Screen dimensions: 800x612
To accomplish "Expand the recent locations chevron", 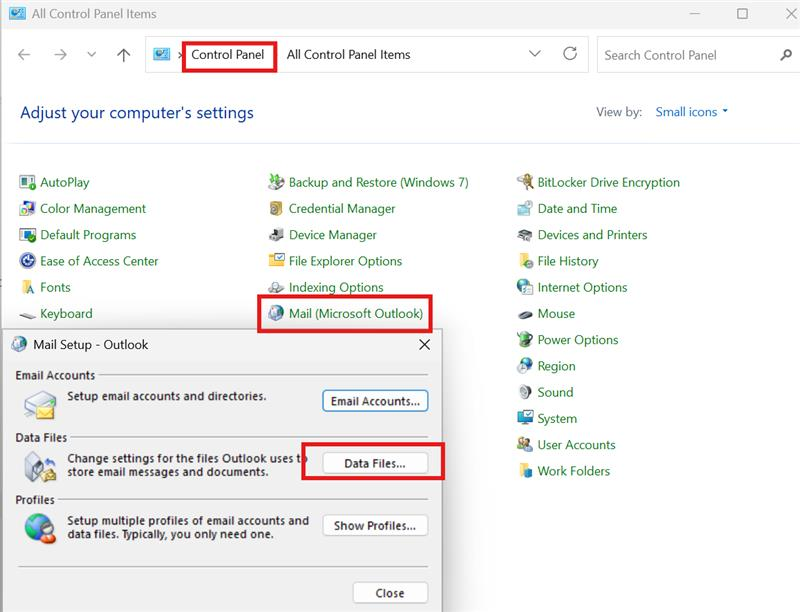I will [x=91, y=54].
